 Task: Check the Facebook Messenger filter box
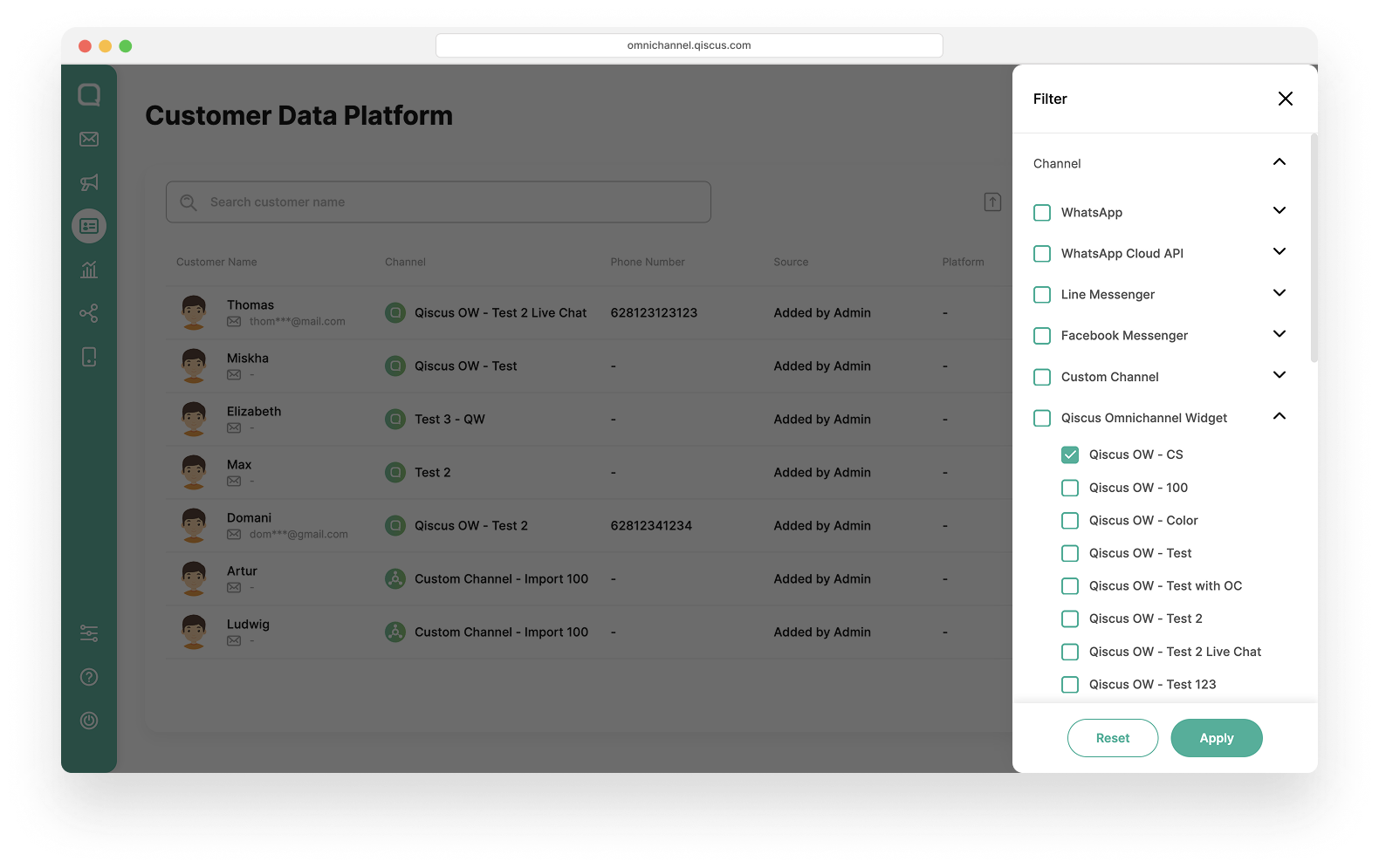pos(1042,335)
